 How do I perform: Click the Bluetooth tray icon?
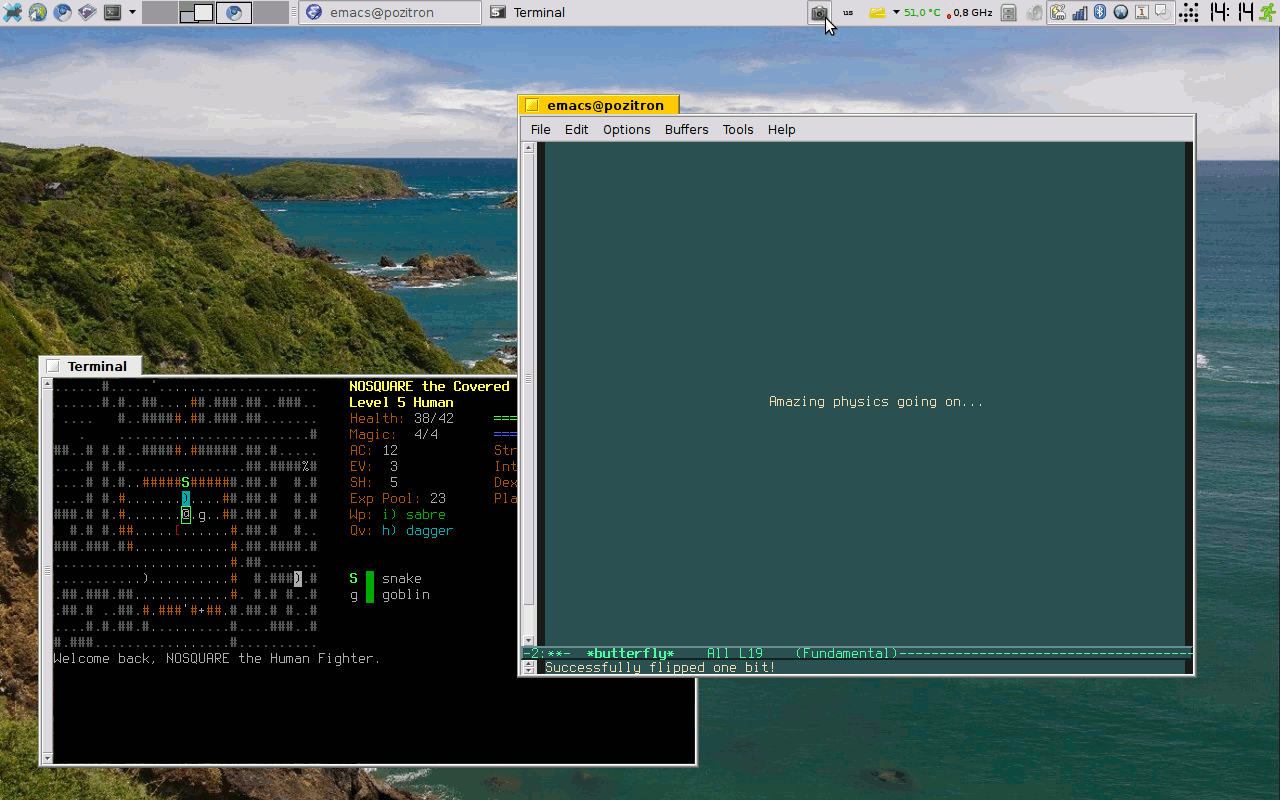(x=1100, y=13)
